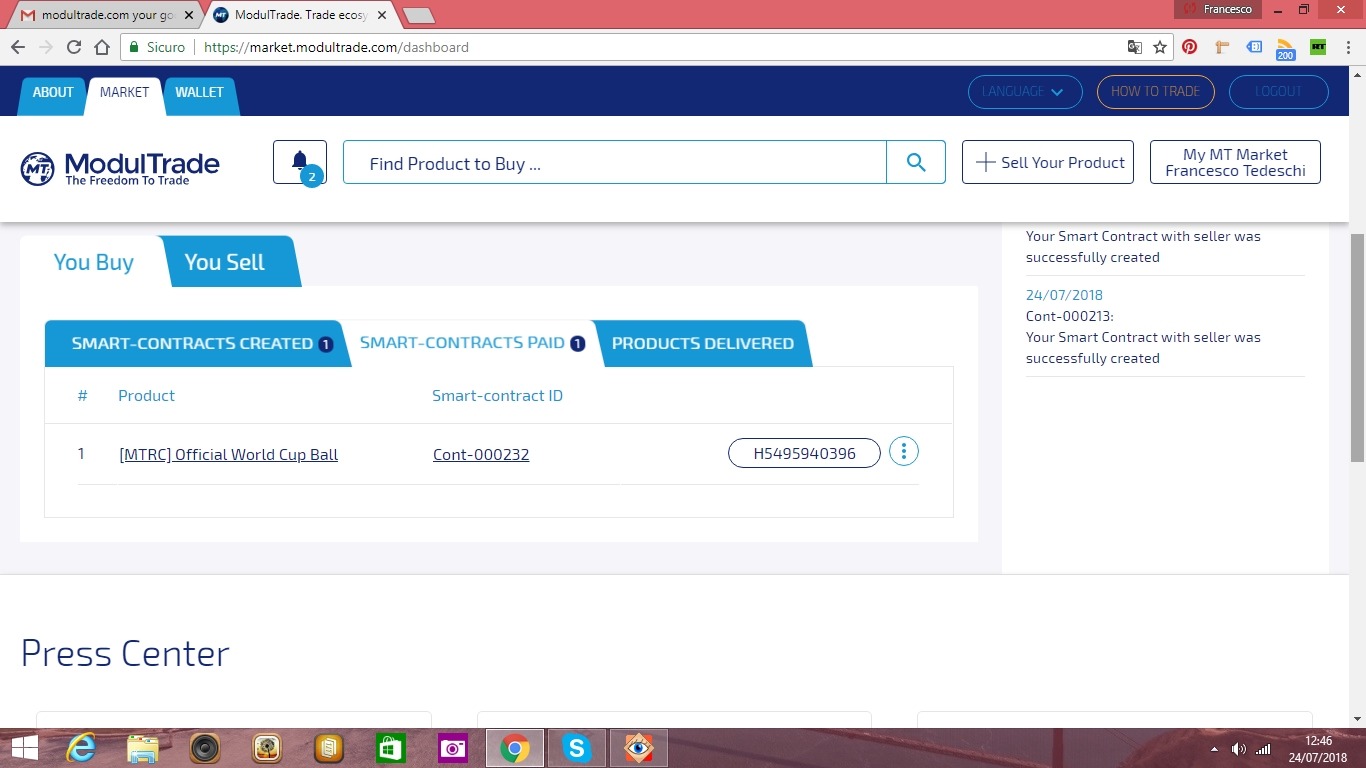This screenshot has height=768, width=1366.
Task: Open the Cont-000232 contract link
Action: point(481,455)
